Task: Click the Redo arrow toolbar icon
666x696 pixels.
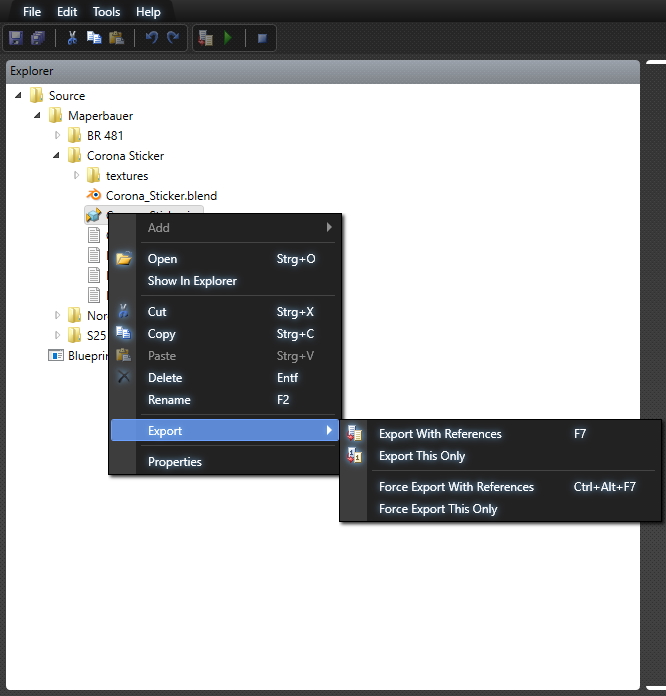Action: [173, 38]
